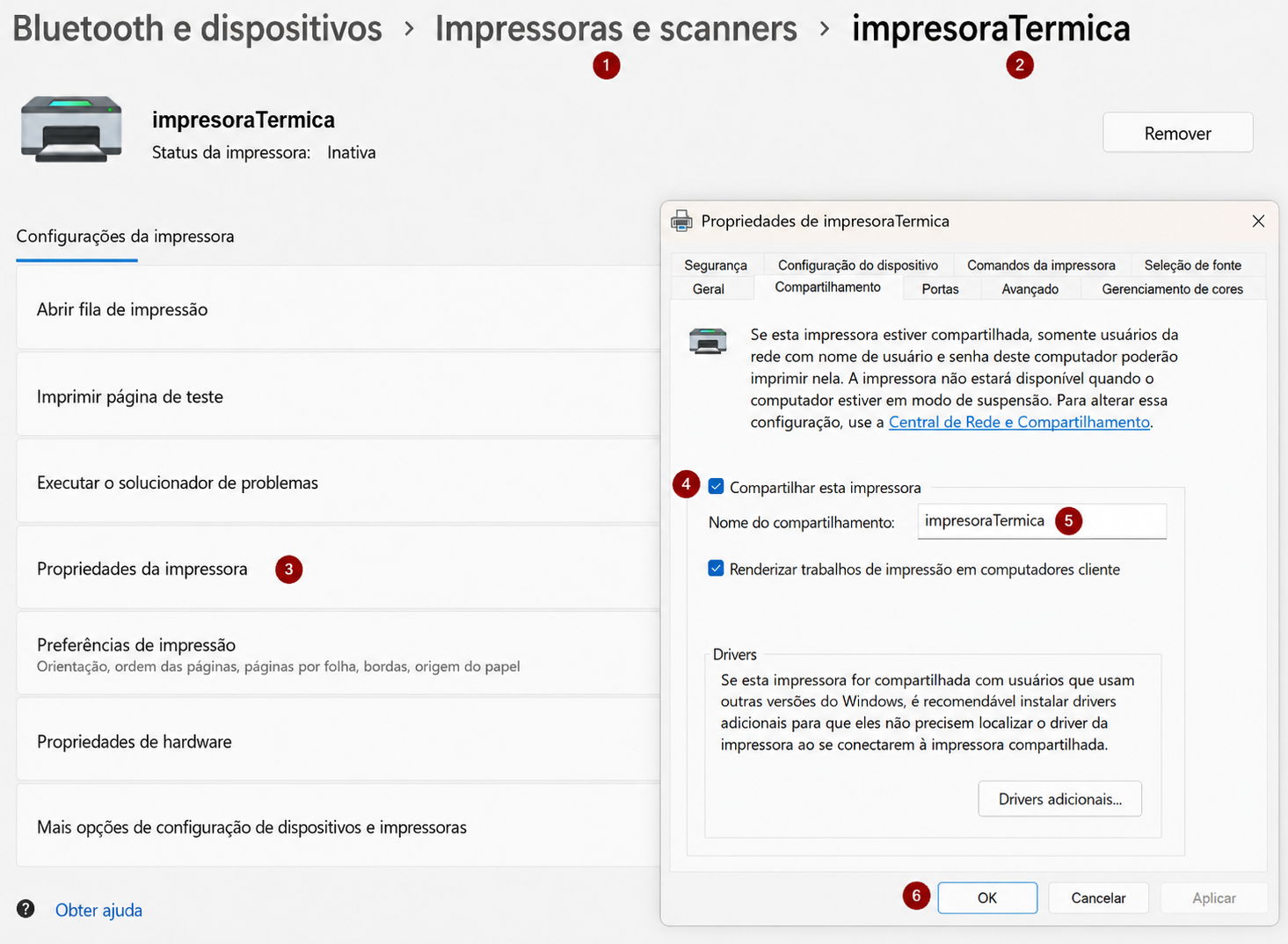Viewport: 1288px width, 944px height.
Task: Select the Compartilhamento tab
Action: point(828,287)
